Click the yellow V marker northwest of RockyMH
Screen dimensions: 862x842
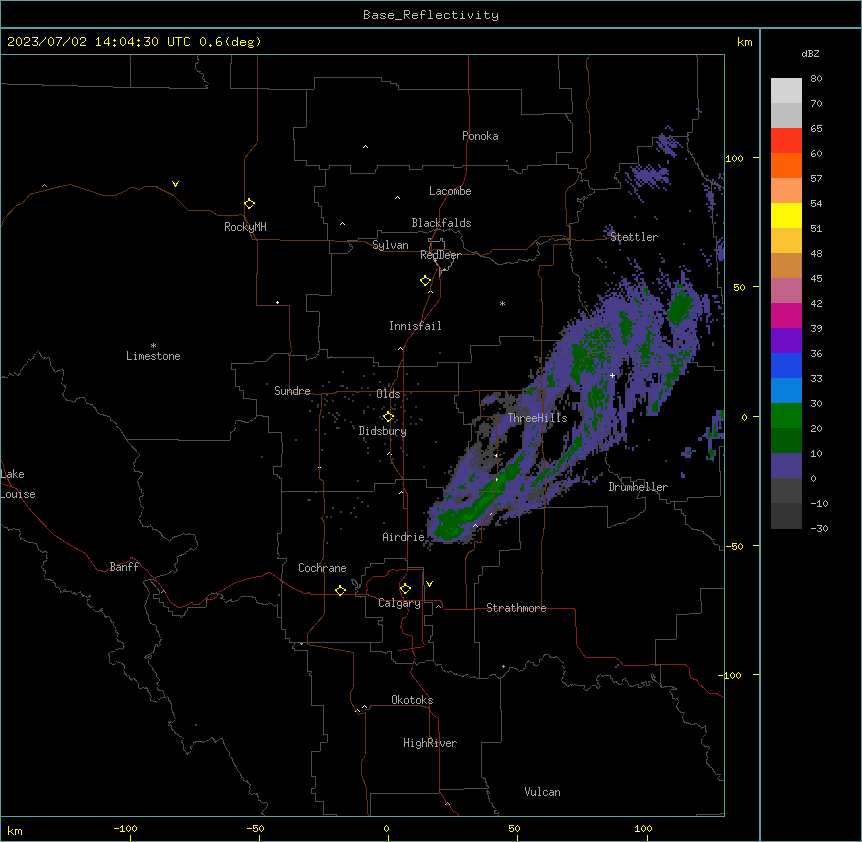tap(175, 184)
